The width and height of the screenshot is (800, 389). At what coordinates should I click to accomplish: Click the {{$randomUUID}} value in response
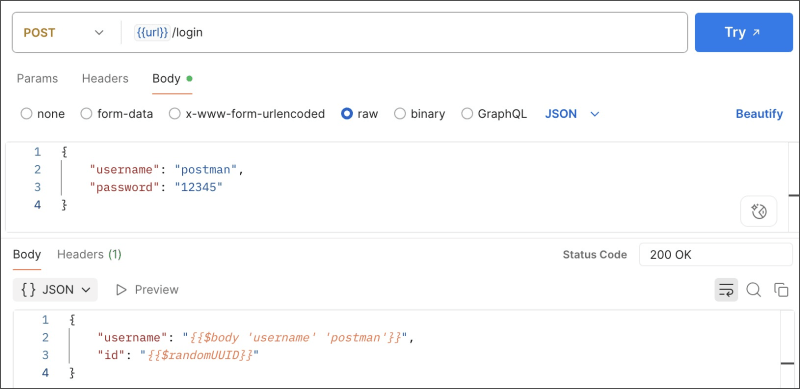coord(199,355)
